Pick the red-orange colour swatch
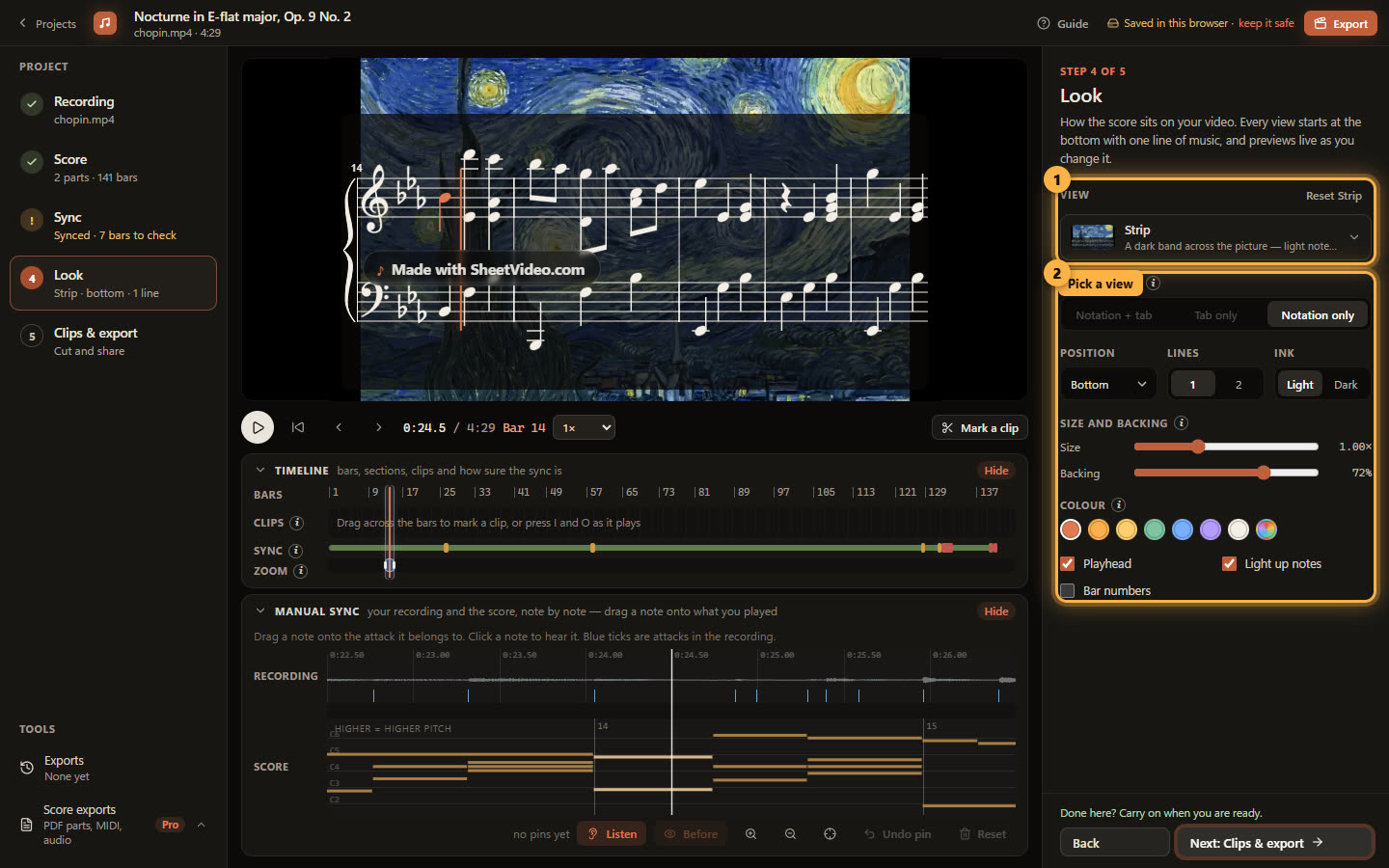 (1071, 529)
